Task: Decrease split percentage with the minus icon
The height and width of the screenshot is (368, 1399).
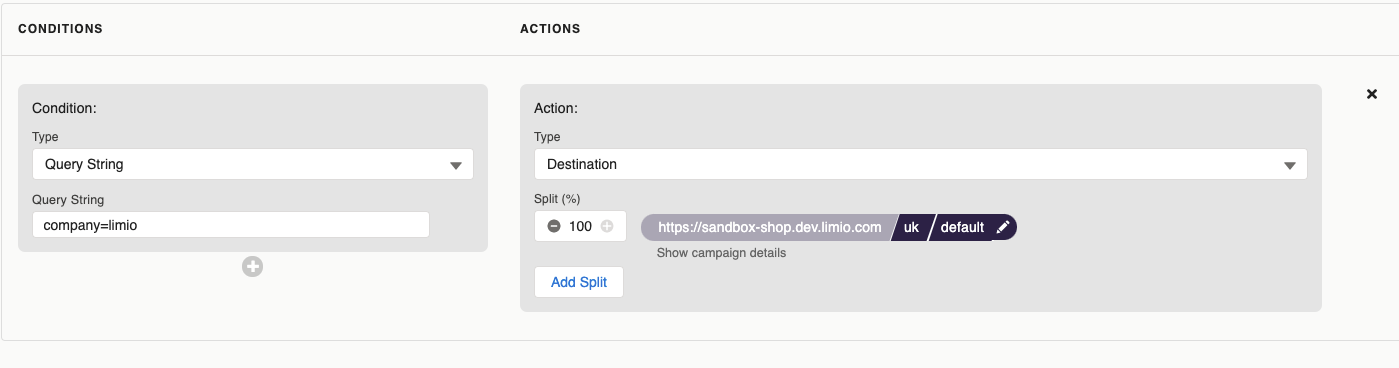Action: (x=554, y=226)
